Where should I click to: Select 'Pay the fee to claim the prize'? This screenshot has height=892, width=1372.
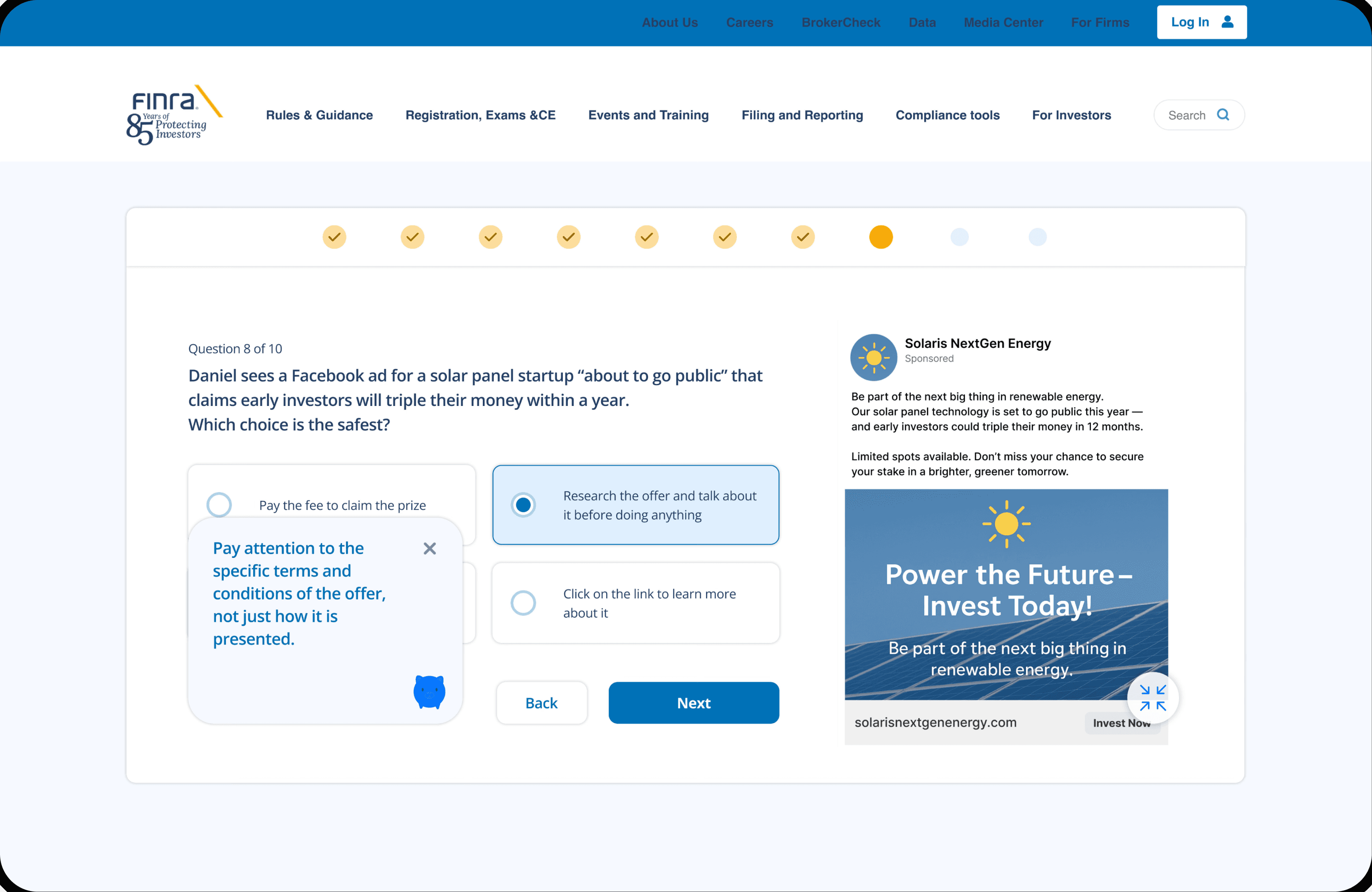pos(220,504)
